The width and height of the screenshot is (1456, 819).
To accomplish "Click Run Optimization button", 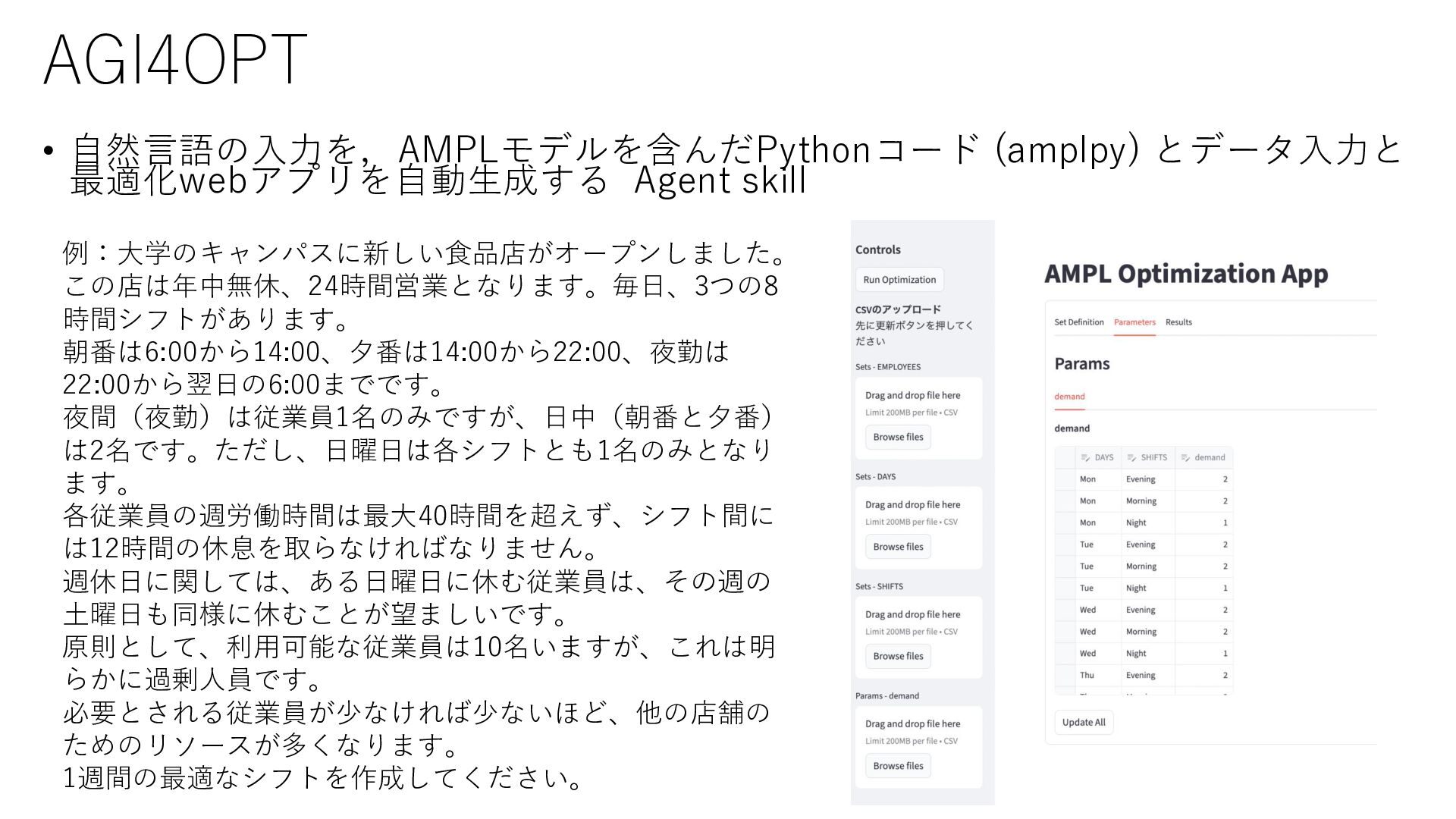I will [899, 280].
